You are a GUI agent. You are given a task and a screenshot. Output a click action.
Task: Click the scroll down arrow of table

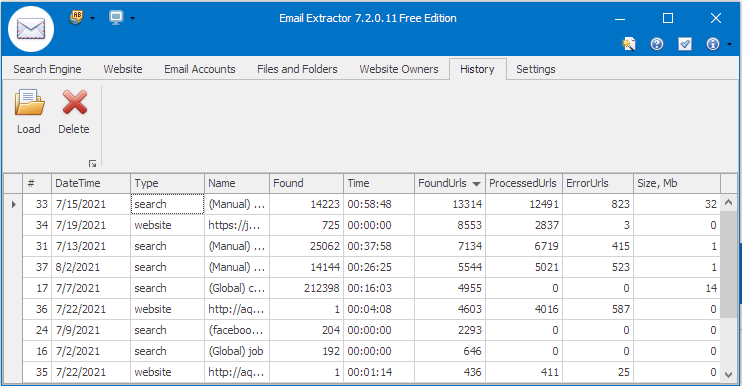[729, 374]
